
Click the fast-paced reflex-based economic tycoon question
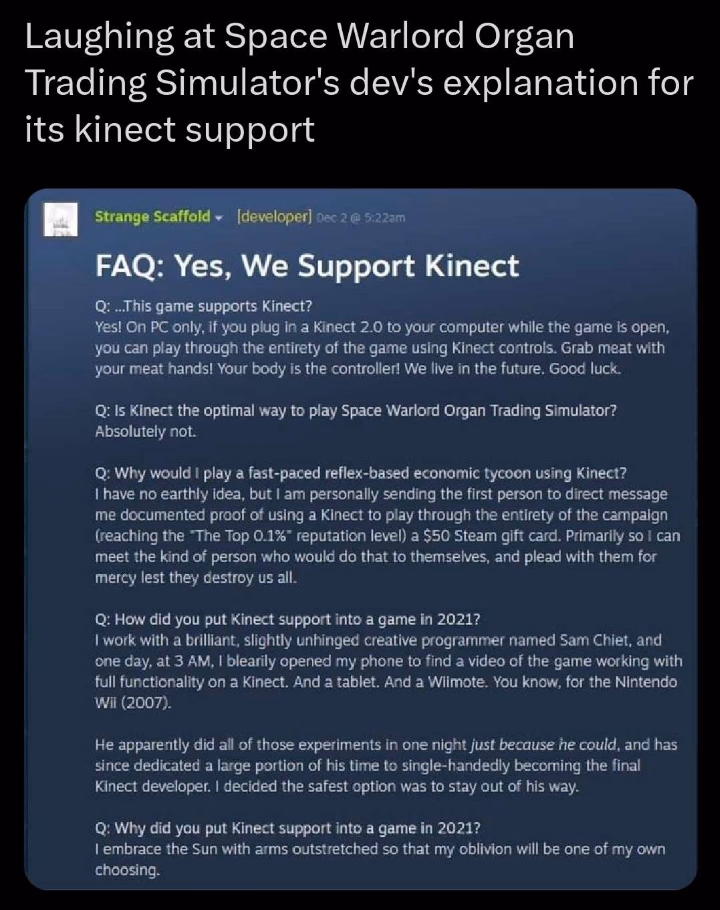coord(360,474)
